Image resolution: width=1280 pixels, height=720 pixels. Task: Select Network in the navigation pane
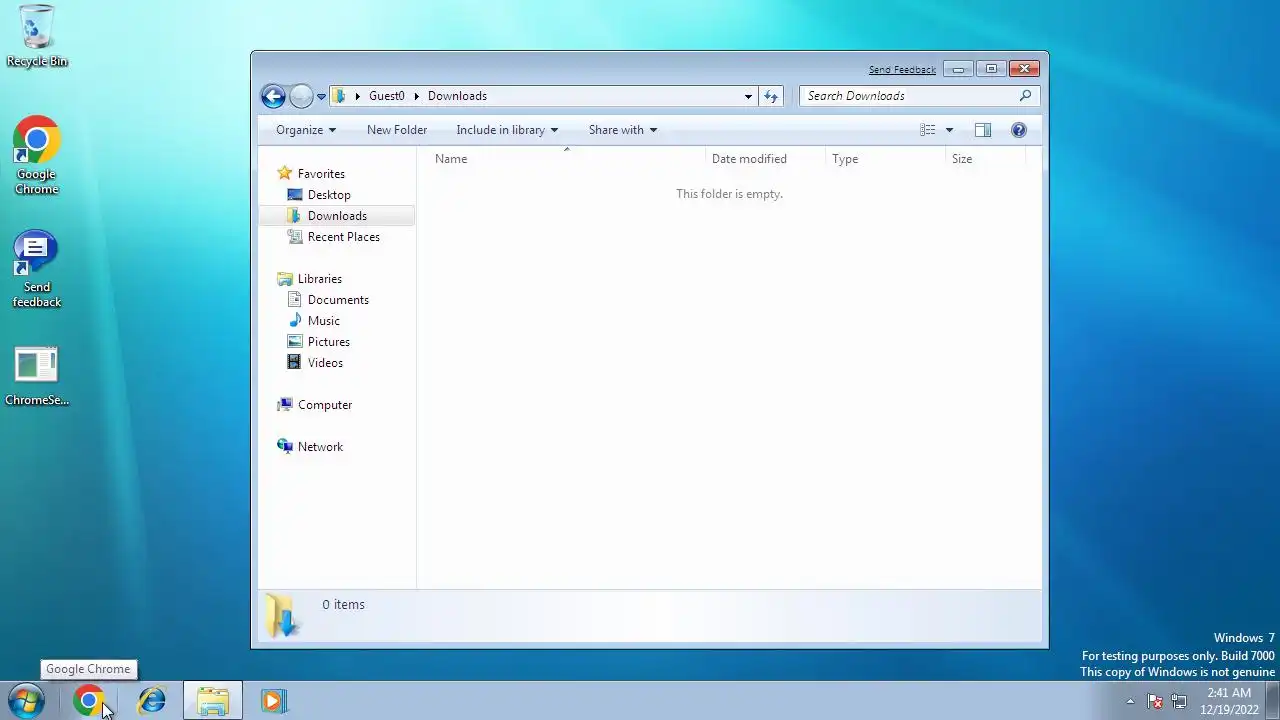320,447
